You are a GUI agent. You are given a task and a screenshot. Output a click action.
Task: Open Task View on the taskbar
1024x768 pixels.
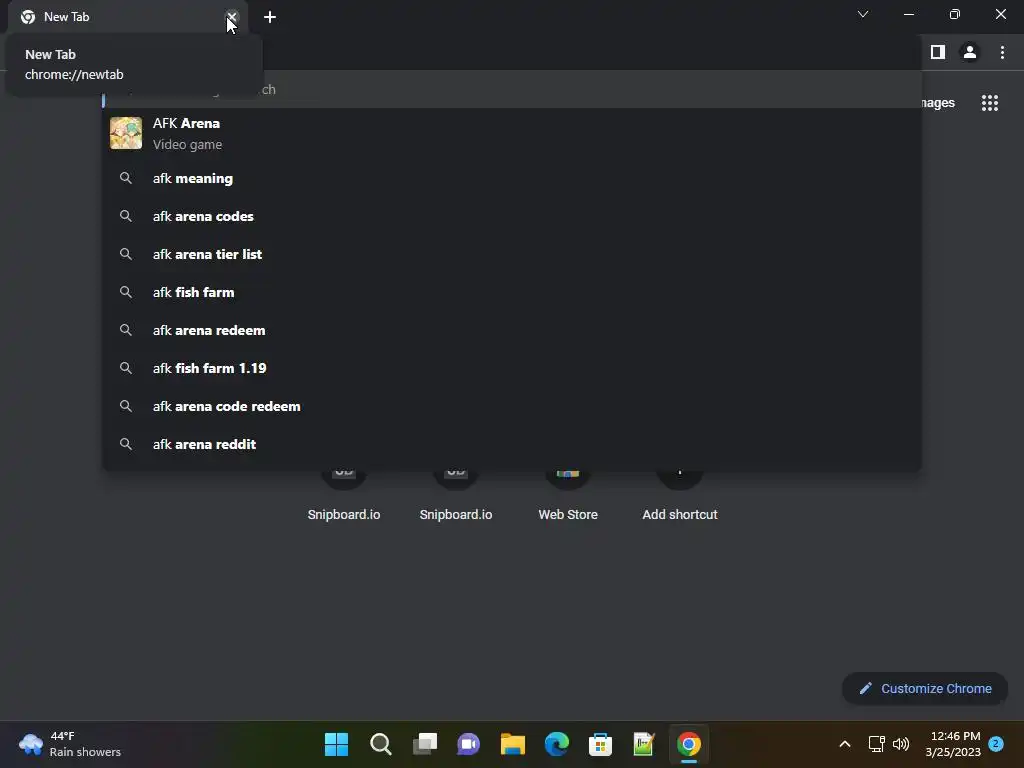pyautogui.click(x=424, y=744)
